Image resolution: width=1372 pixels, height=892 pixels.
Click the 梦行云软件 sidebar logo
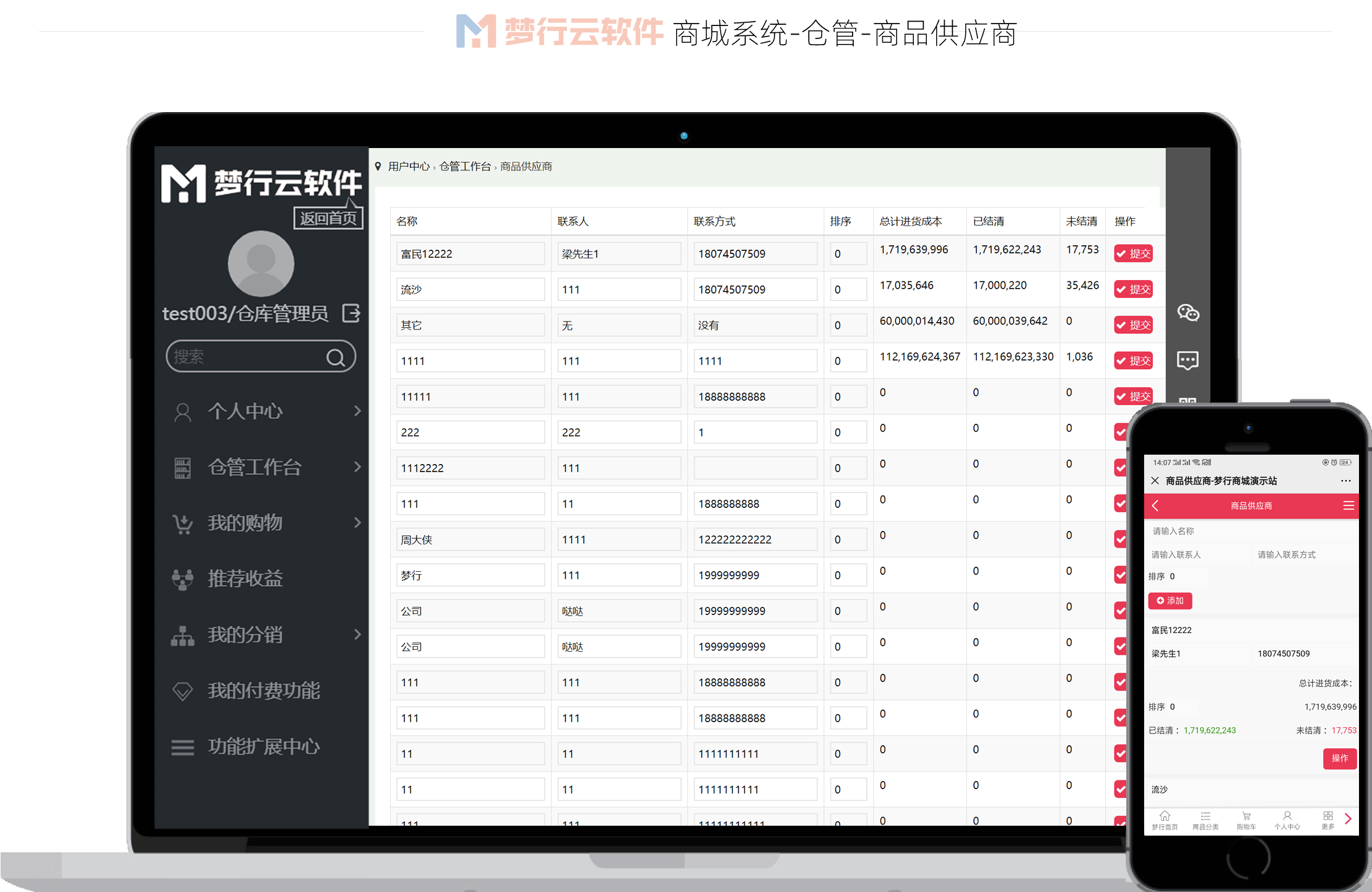[261, 183]
